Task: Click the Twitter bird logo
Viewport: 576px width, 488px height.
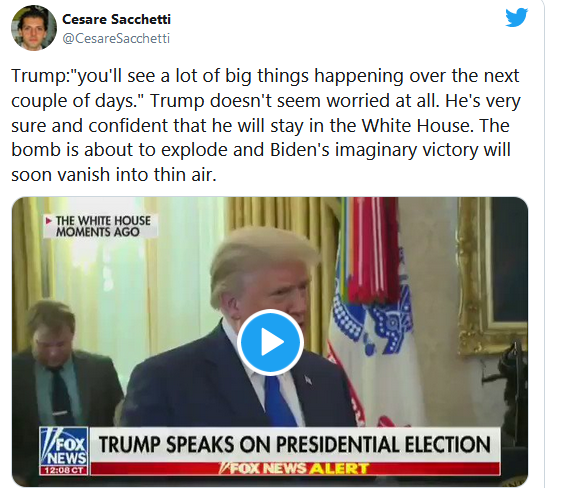Action: (x=516, y=17)
